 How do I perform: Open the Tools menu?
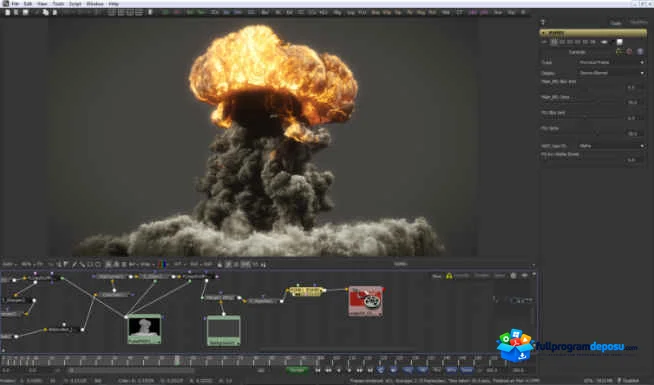point(58,4)
